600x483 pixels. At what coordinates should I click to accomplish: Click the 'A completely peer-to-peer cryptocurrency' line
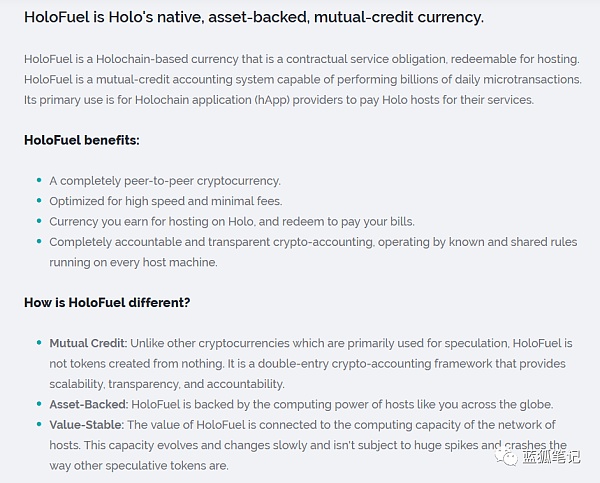(x=165, y=181)
